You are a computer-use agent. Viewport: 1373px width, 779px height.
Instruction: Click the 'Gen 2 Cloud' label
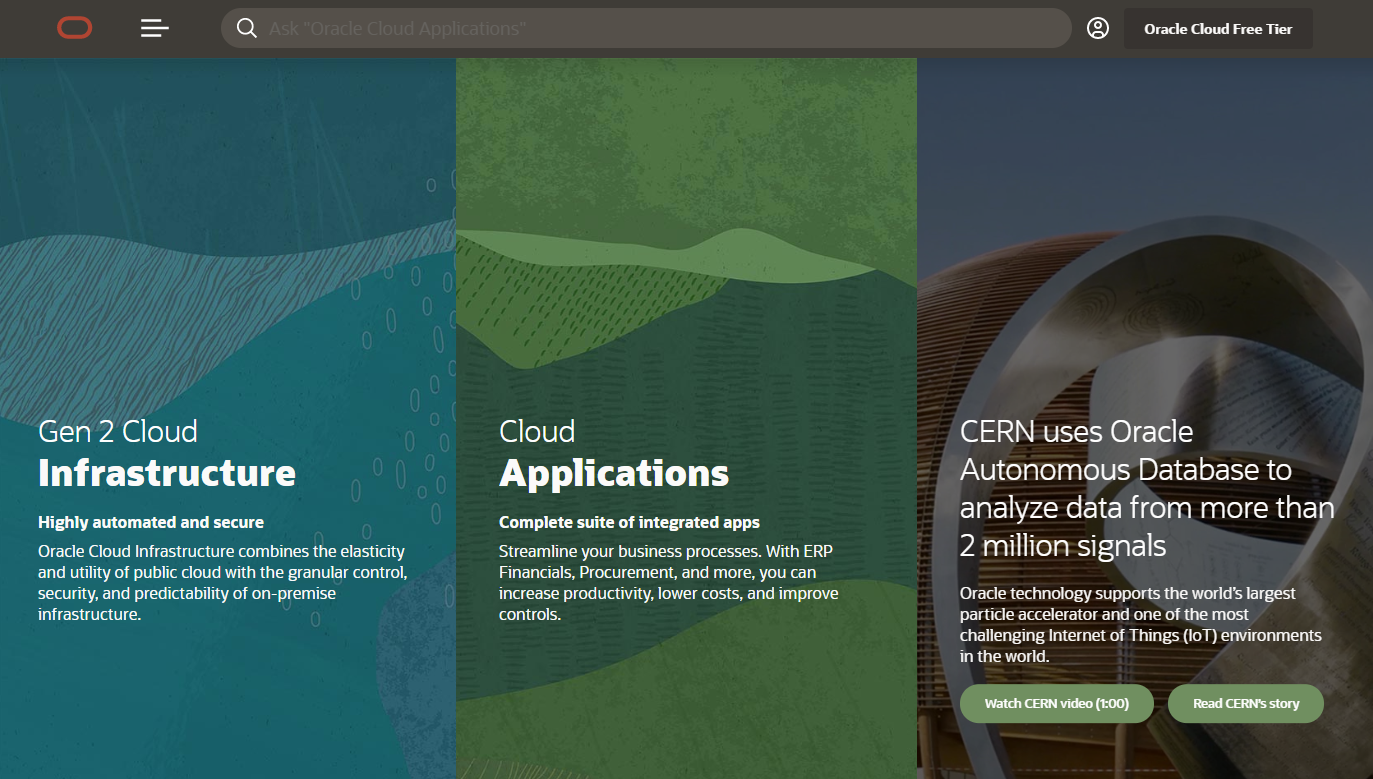(118, 431)
